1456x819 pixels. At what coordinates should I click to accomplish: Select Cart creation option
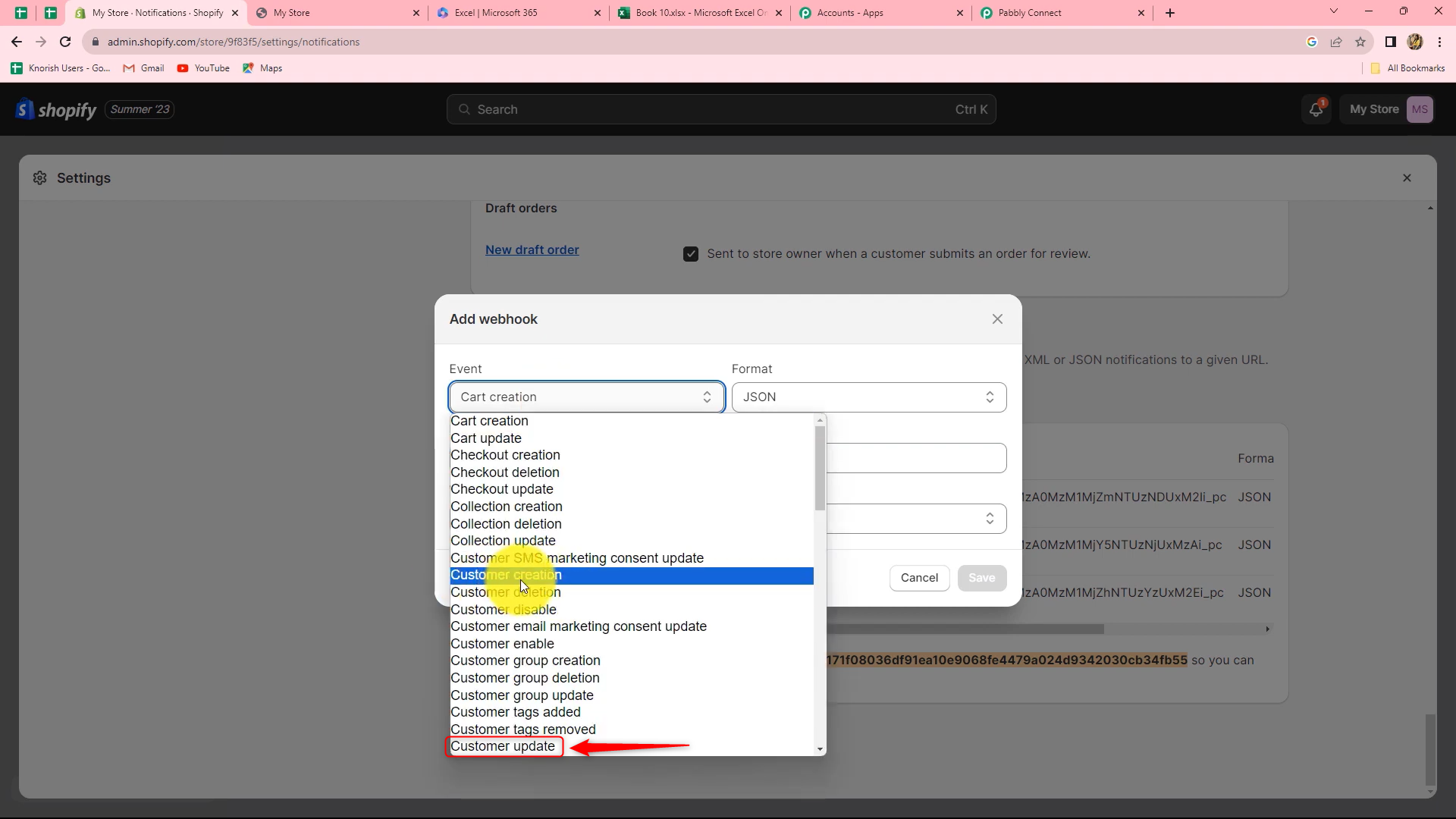[x=632, y=421]
